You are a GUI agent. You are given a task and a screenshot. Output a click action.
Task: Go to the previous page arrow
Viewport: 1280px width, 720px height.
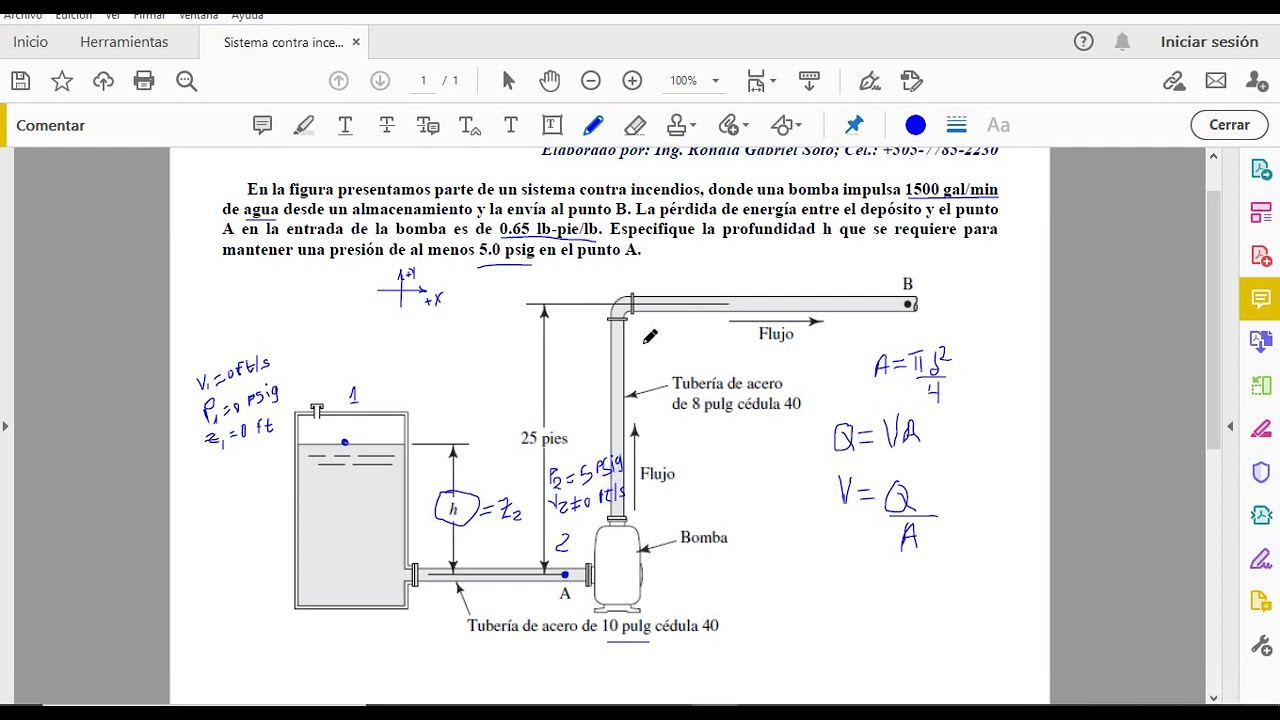tap(338, 81)
